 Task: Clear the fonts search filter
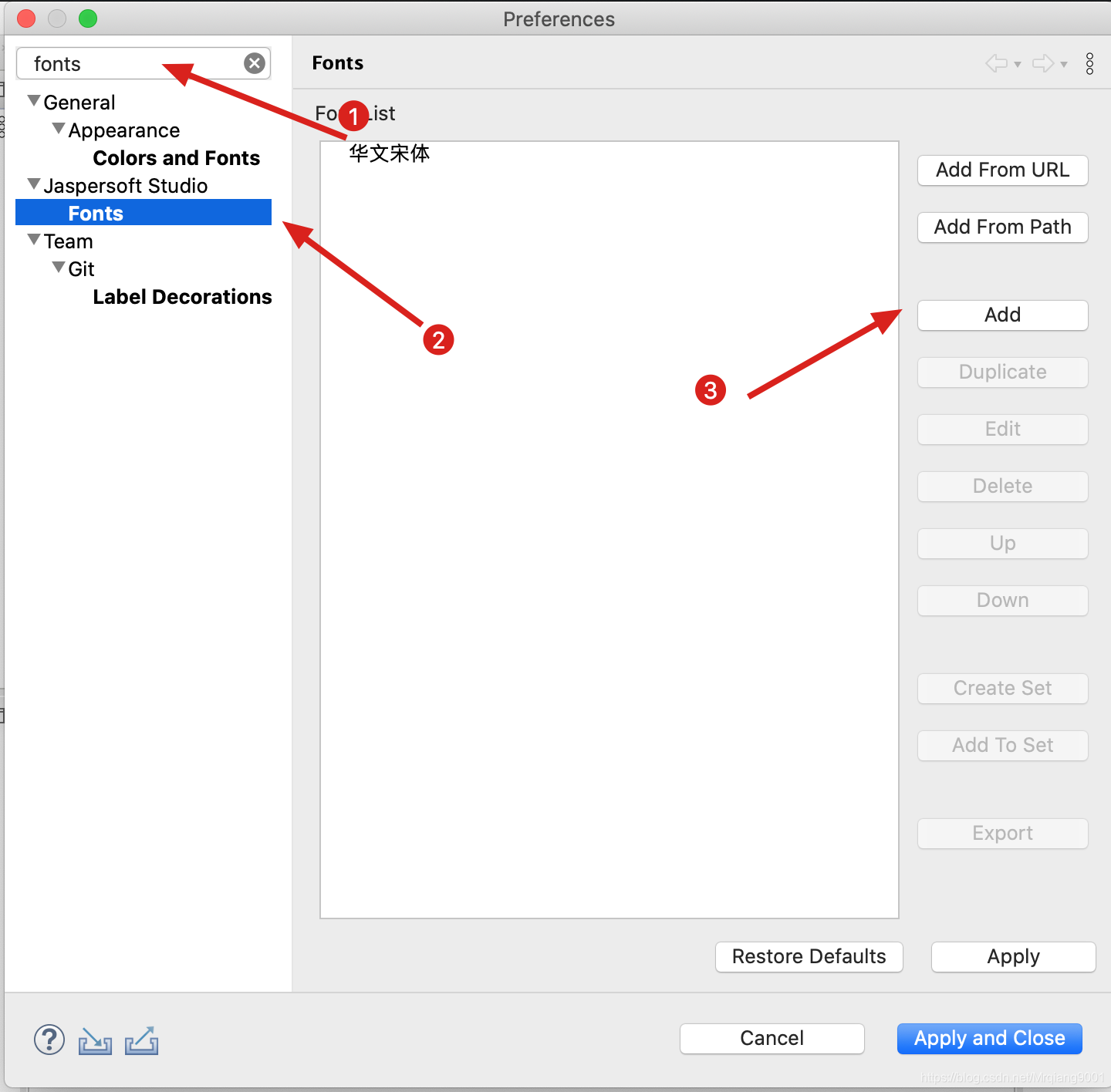pos(255,63)
